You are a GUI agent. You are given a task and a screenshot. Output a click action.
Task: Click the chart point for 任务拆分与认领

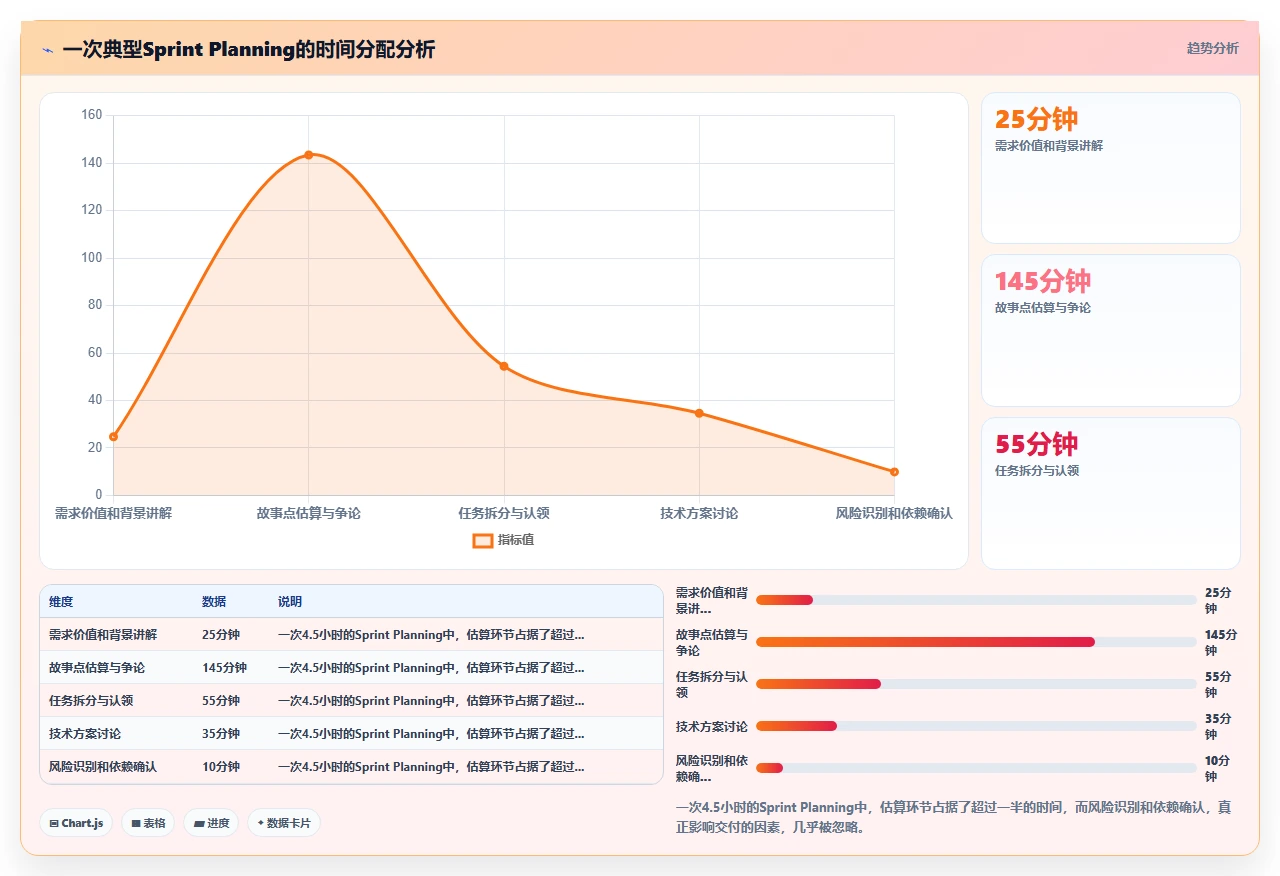pyautogui.click(x=504, y=366)
